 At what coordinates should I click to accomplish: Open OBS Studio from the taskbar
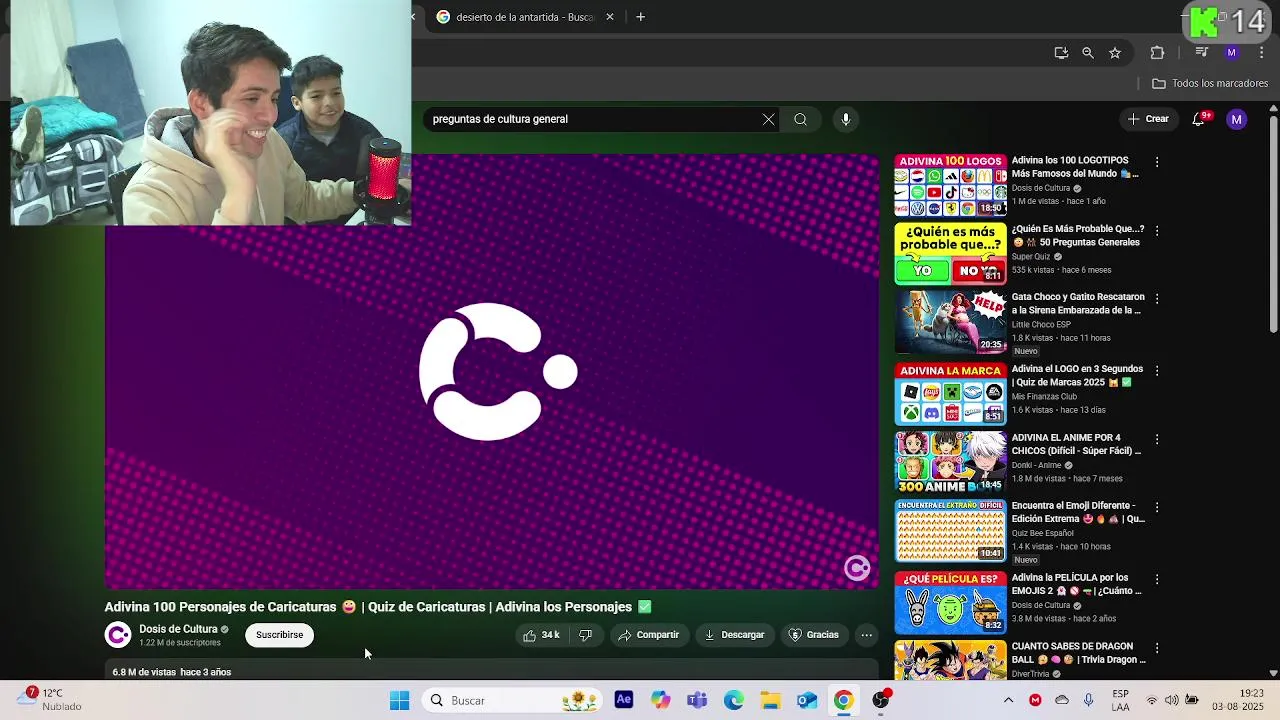click(x=881, y=701)
